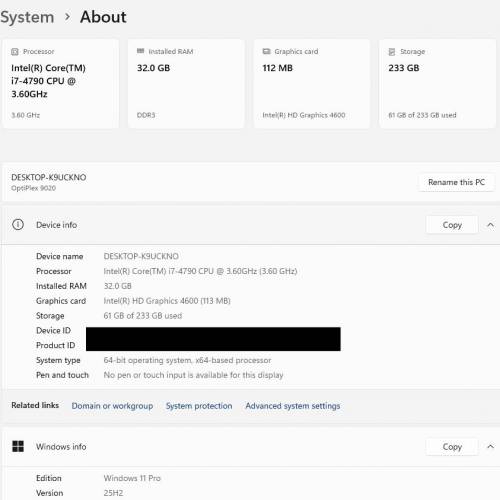500x500 pixels.
Task: Click the Processor chip icon in card
Action: (15, 52)
